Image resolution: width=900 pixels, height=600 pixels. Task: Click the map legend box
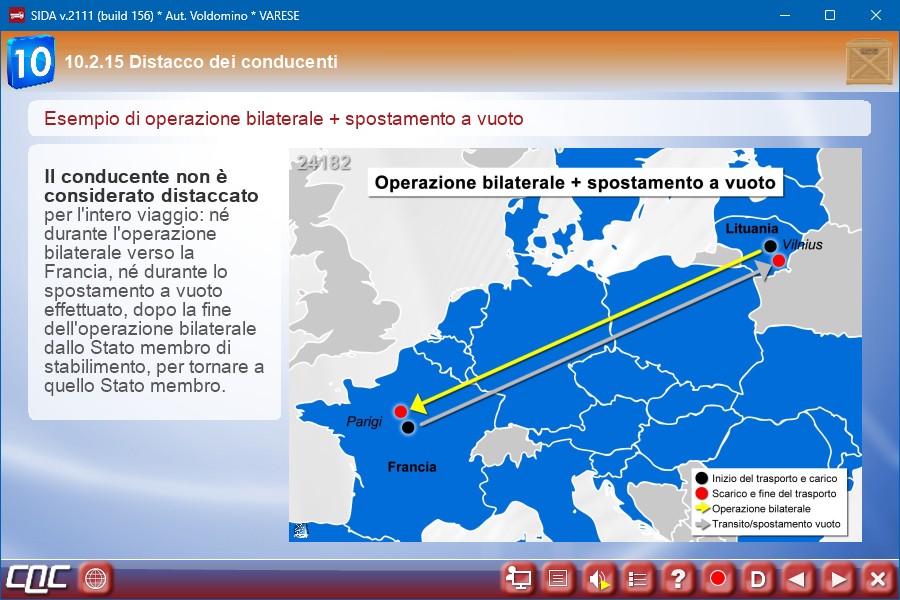[x=770, y=501]
